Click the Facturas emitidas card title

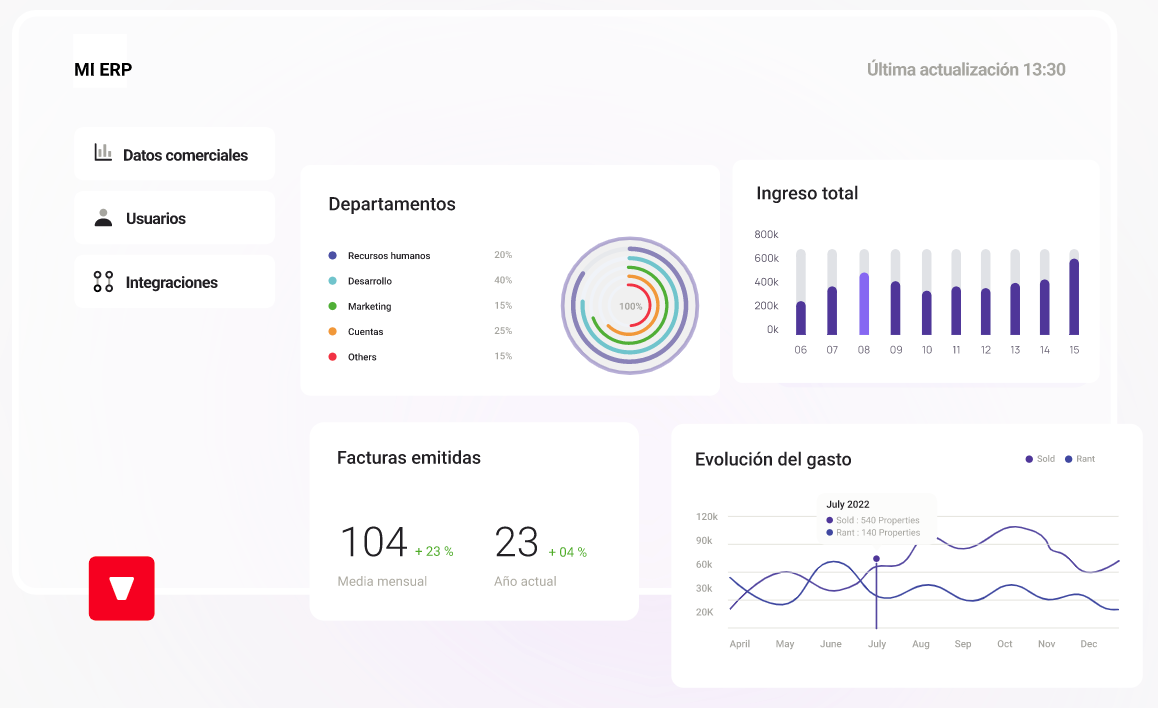pos(409,458)
